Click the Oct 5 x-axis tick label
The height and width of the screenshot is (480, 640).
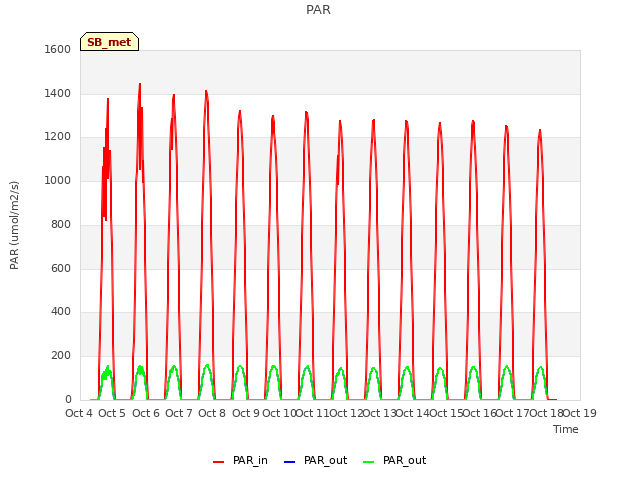[112, 413]
